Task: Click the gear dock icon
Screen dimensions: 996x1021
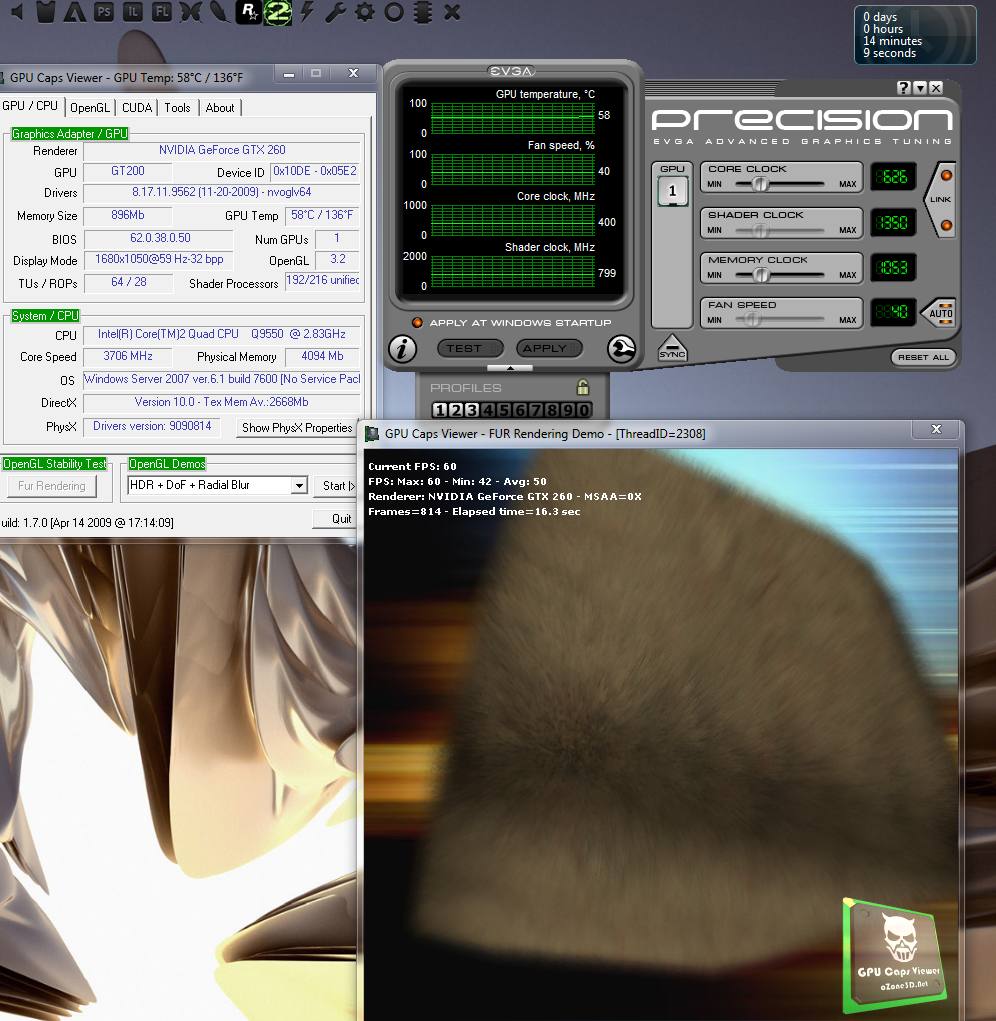Action: tap(365, 12)
